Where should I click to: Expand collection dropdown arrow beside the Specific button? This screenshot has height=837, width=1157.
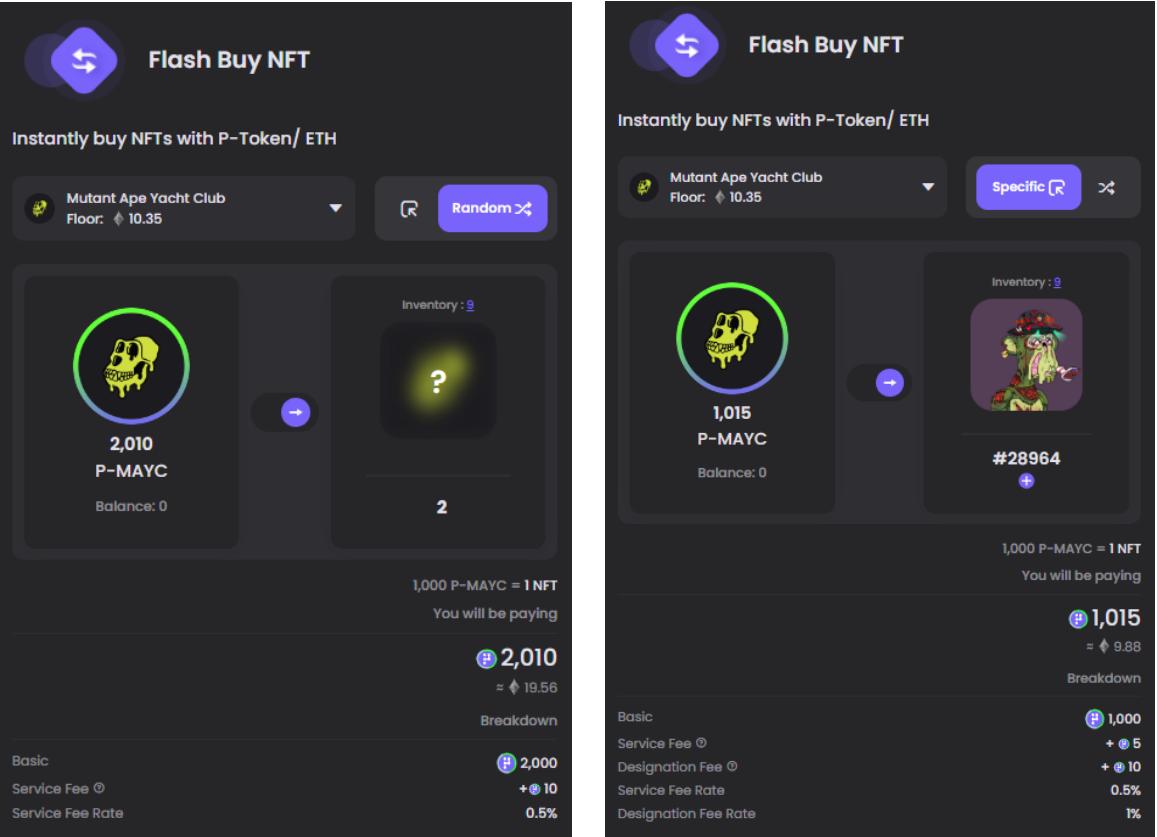point(927,187)
